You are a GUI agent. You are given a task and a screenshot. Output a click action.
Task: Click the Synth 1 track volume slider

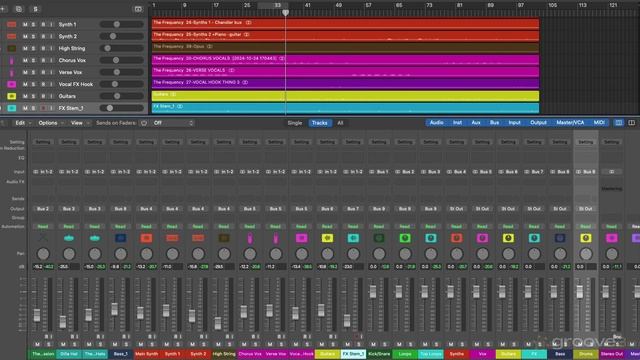[x=122, y=24]
